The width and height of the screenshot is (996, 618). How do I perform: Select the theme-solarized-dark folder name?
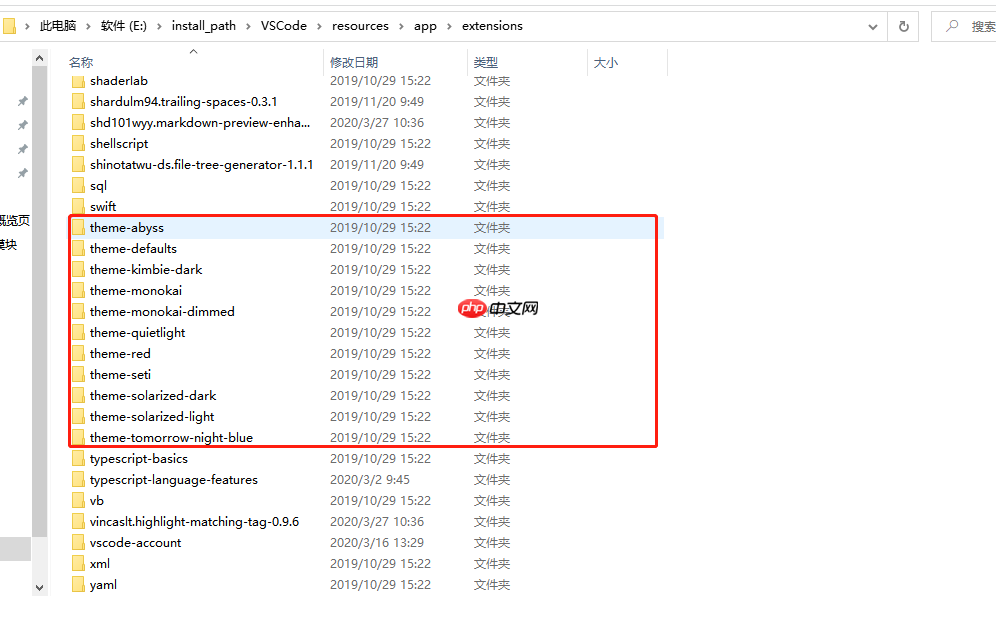point(153,395)
